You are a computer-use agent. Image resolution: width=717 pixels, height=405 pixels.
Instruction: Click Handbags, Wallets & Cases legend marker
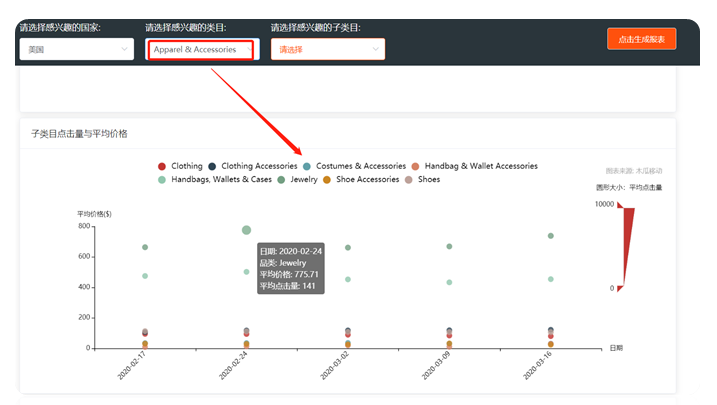click(163, 180)
